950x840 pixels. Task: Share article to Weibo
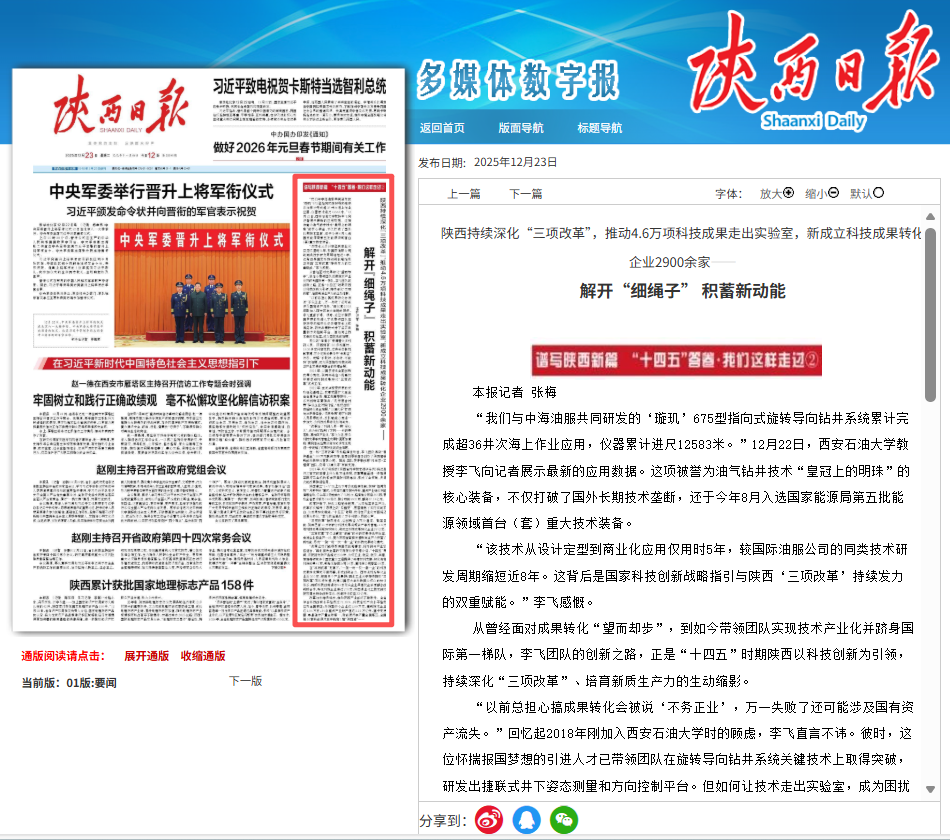(489, 820)
